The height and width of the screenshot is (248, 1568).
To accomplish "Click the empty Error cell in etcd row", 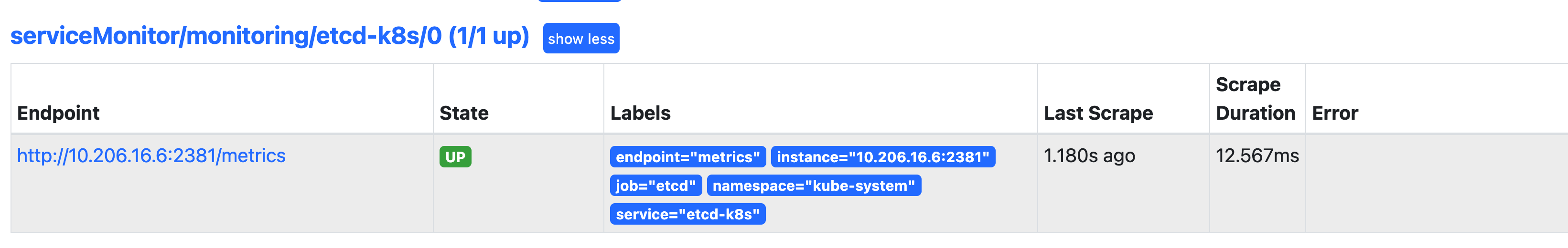I will [1430, 182].
